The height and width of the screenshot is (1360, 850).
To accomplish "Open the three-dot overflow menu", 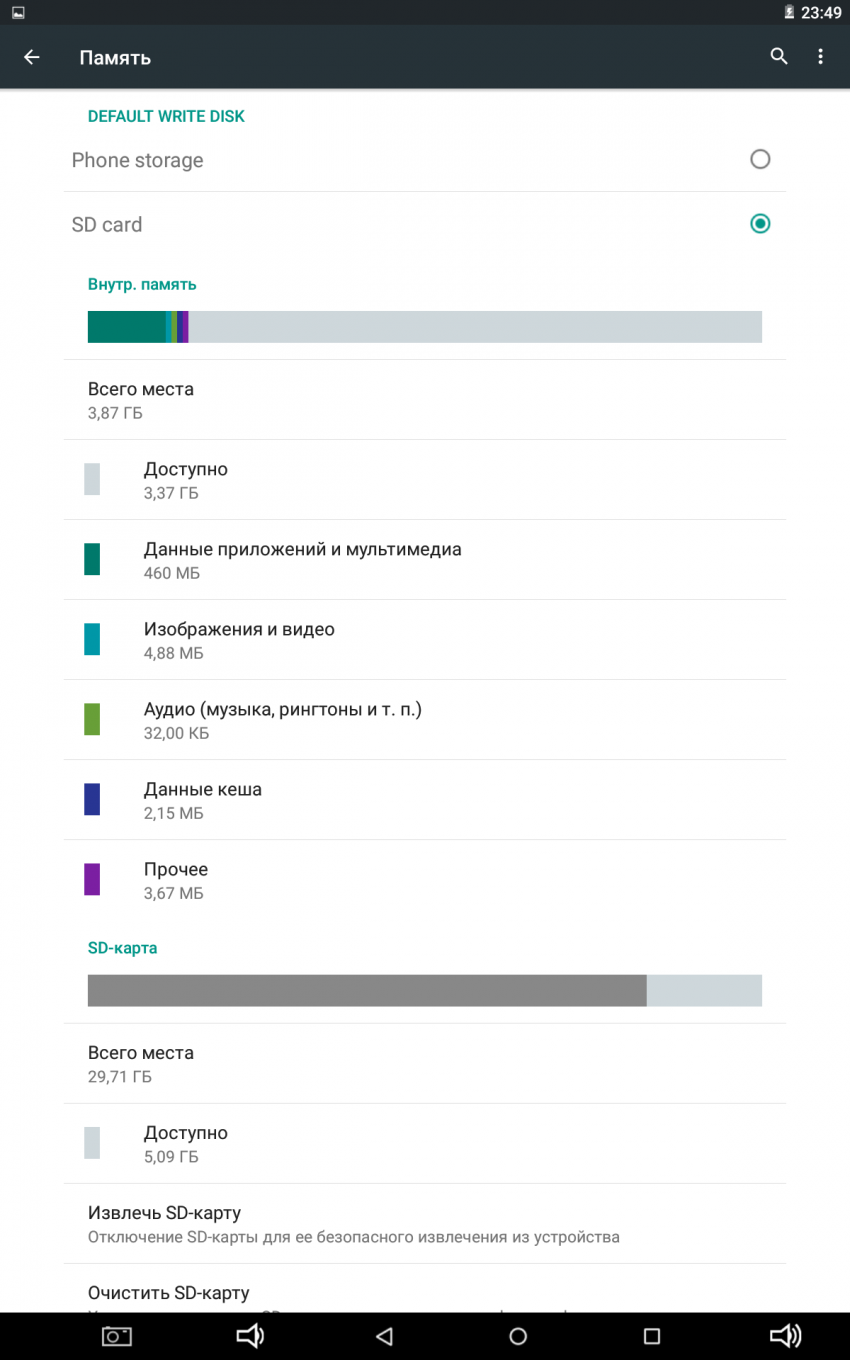I will click(820, 57).
